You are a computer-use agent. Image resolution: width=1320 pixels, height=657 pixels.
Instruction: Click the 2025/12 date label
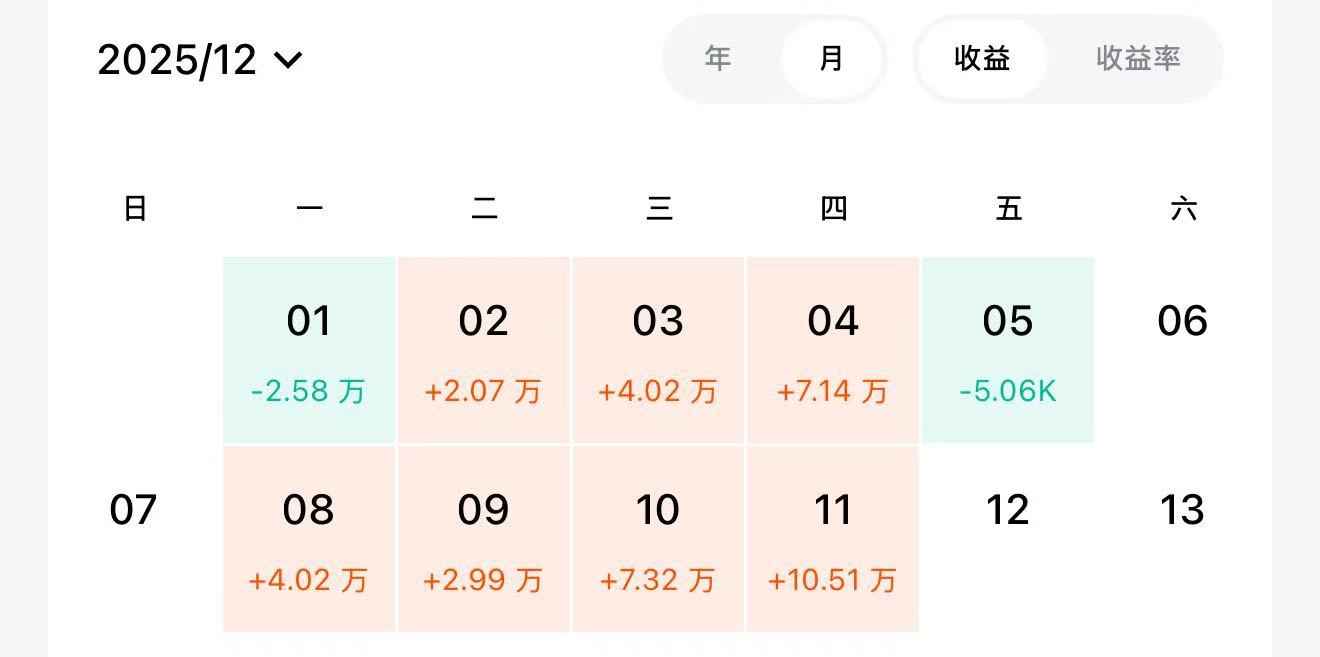(177, 60)
